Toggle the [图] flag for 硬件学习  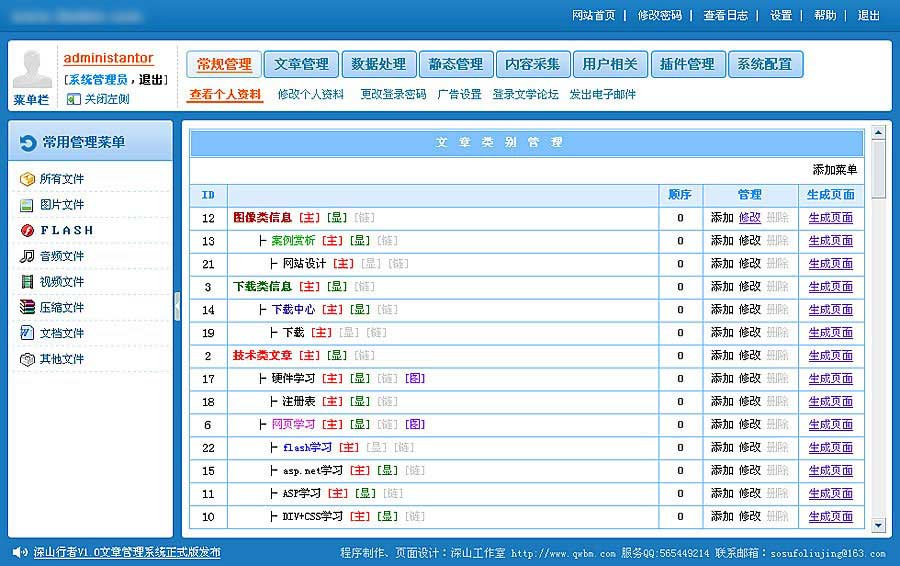click(x=415, y=379)
